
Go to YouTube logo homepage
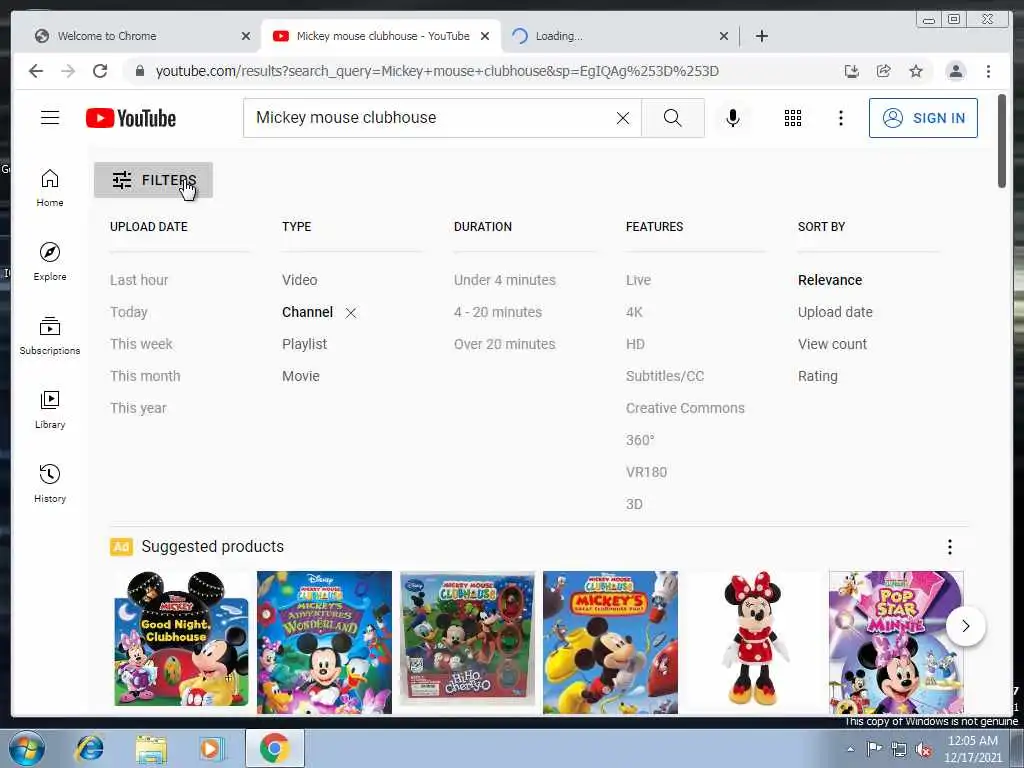(x=131, y=118)
